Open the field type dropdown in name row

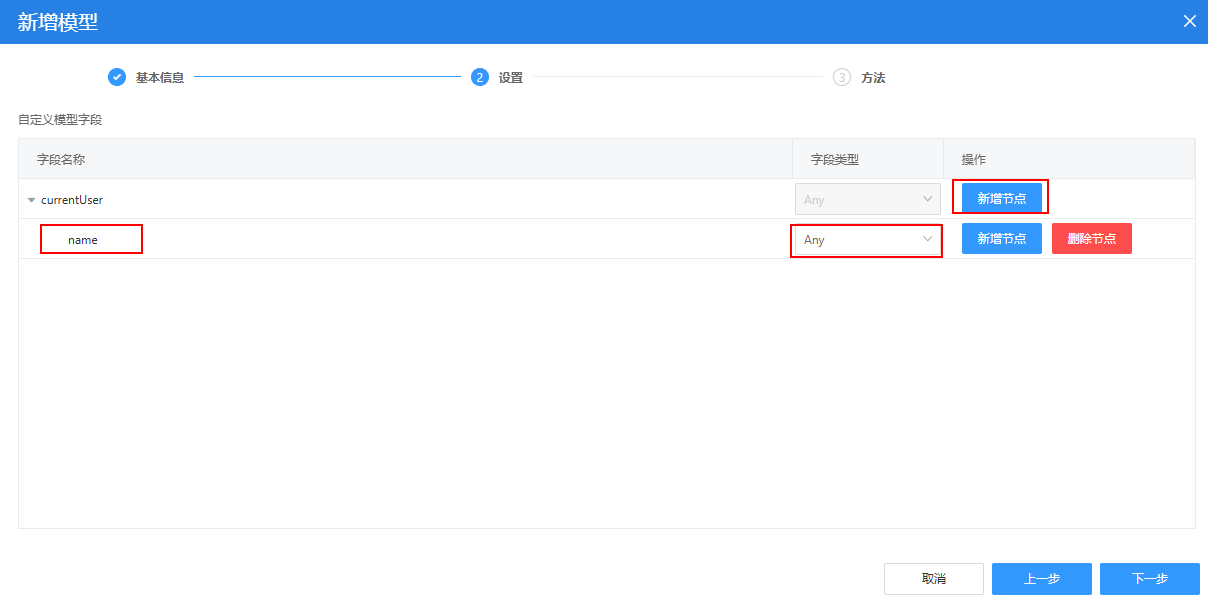point(868,239)
